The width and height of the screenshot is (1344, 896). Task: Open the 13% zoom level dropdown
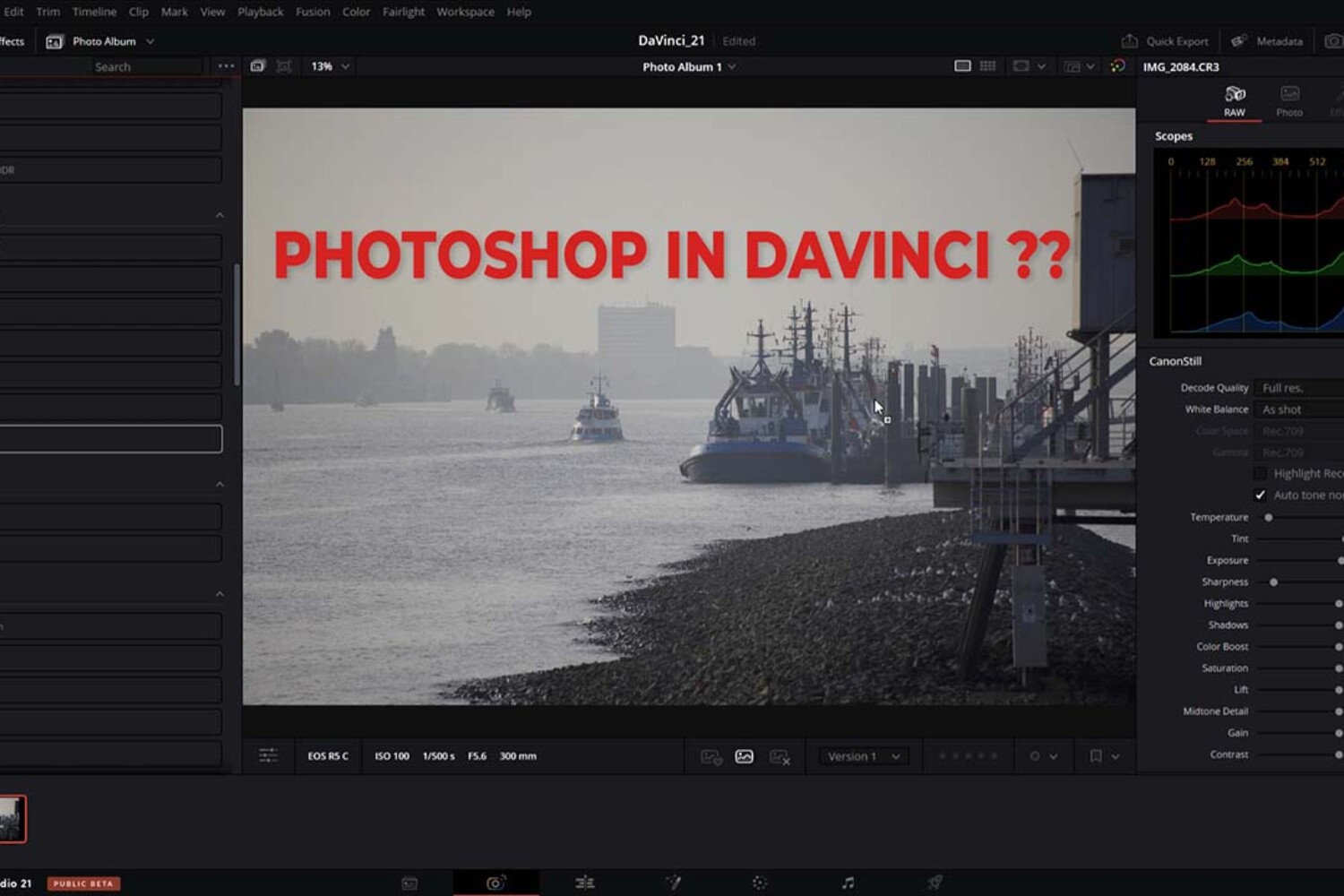(x=330, y=66)
